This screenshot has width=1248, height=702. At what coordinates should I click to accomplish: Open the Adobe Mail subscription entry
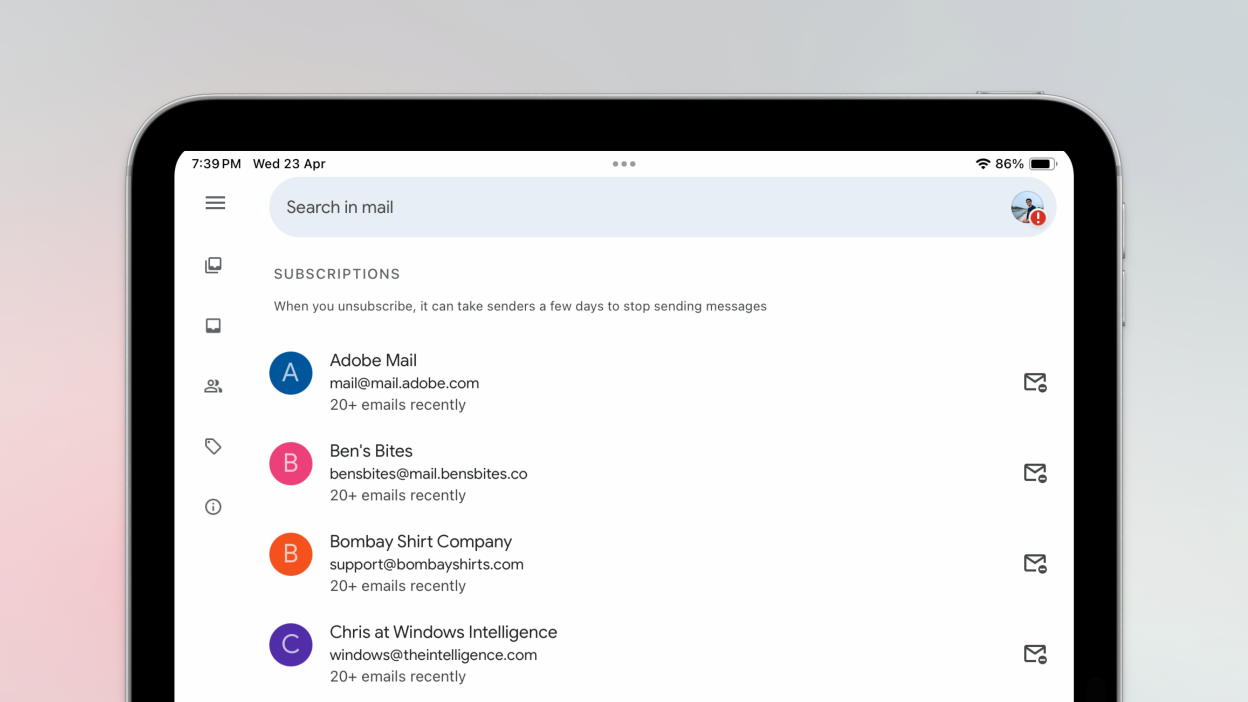pyautogui.click(x=373, y=360)
